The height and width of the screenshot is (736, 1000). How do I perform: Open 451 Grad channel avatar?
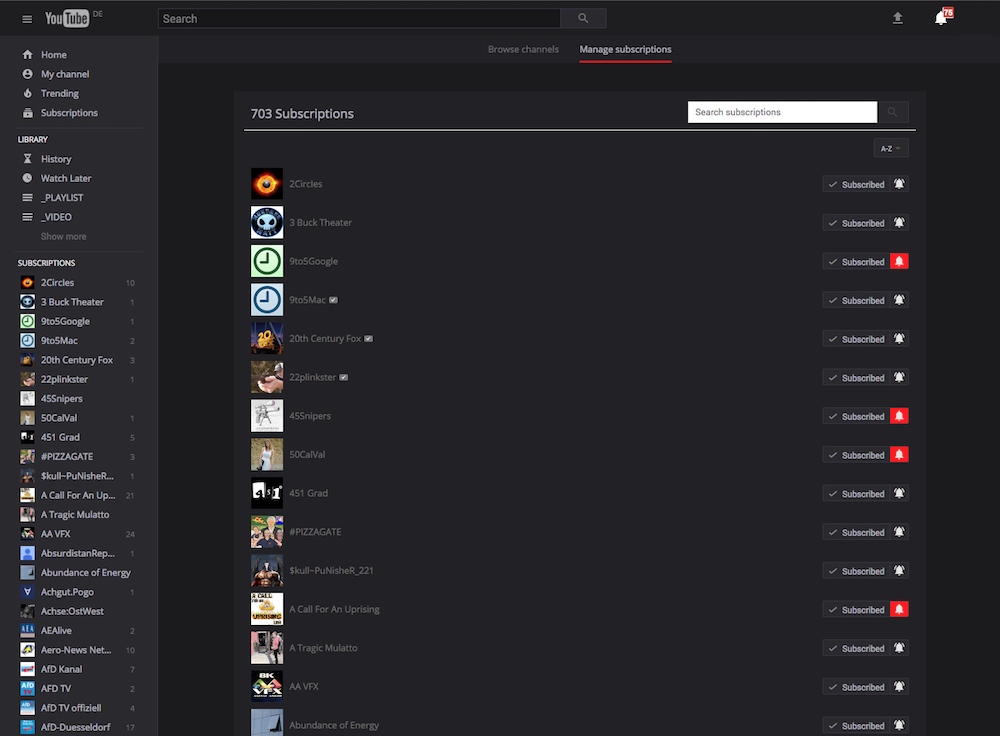267,493
